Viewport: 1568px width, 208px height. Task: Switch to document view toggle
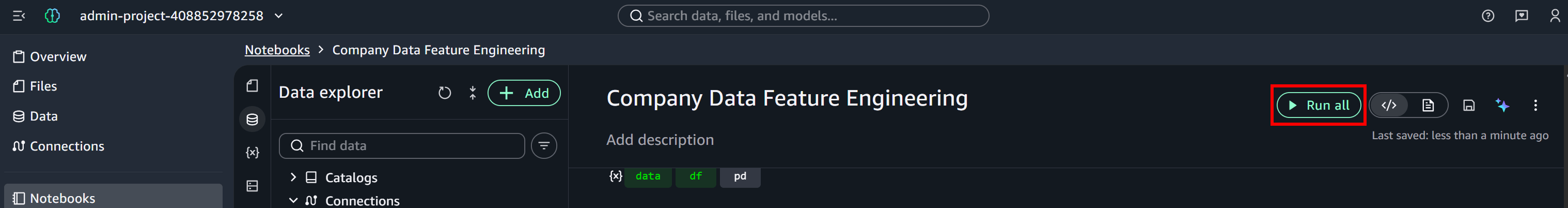pos(1428,106)
